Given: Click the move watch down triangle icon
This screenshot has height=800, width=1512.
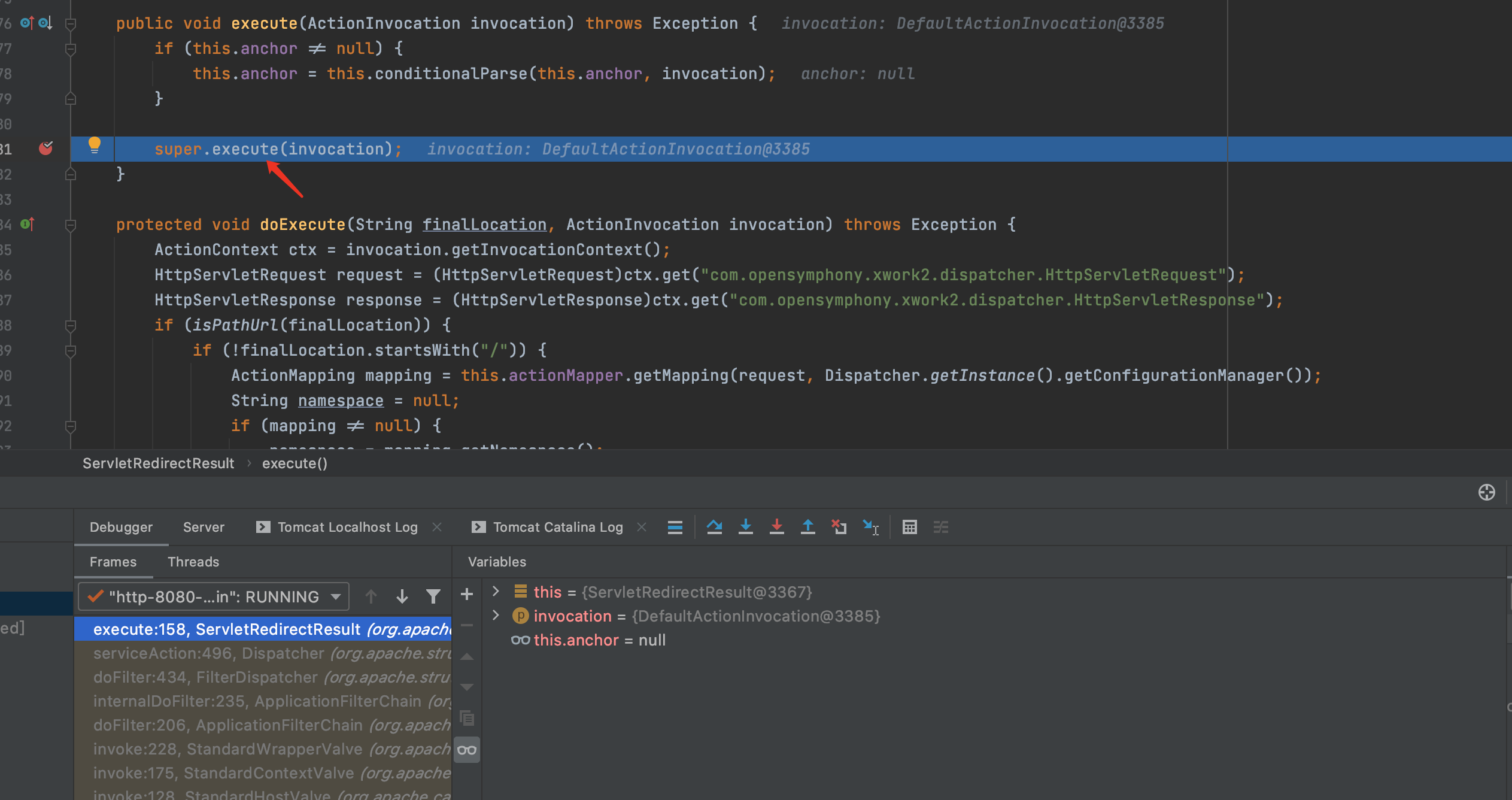Looking at the screenshot, I should tap(467, 687).
